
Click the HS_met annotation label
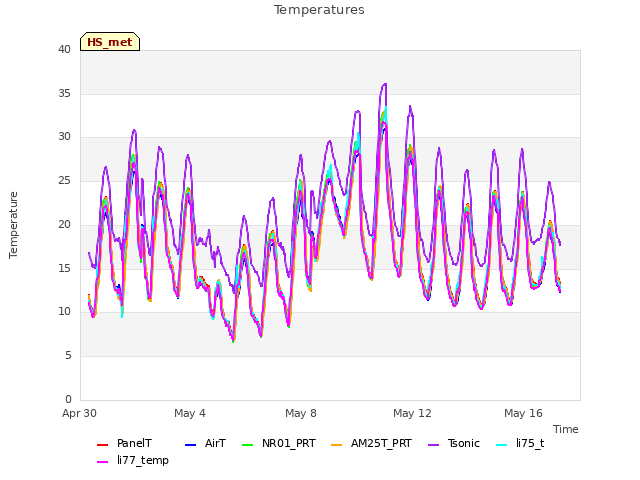[110, 42]
